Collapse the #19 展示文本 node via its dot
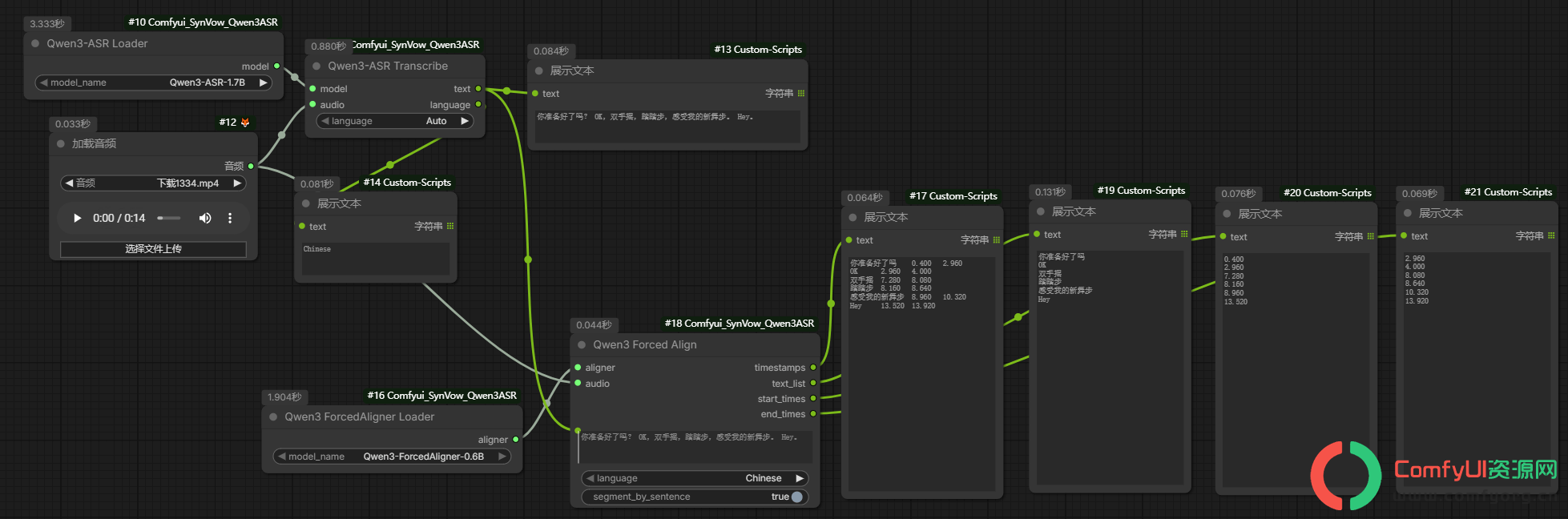Screen dimensions: 1568x519 coord(1041,211)
